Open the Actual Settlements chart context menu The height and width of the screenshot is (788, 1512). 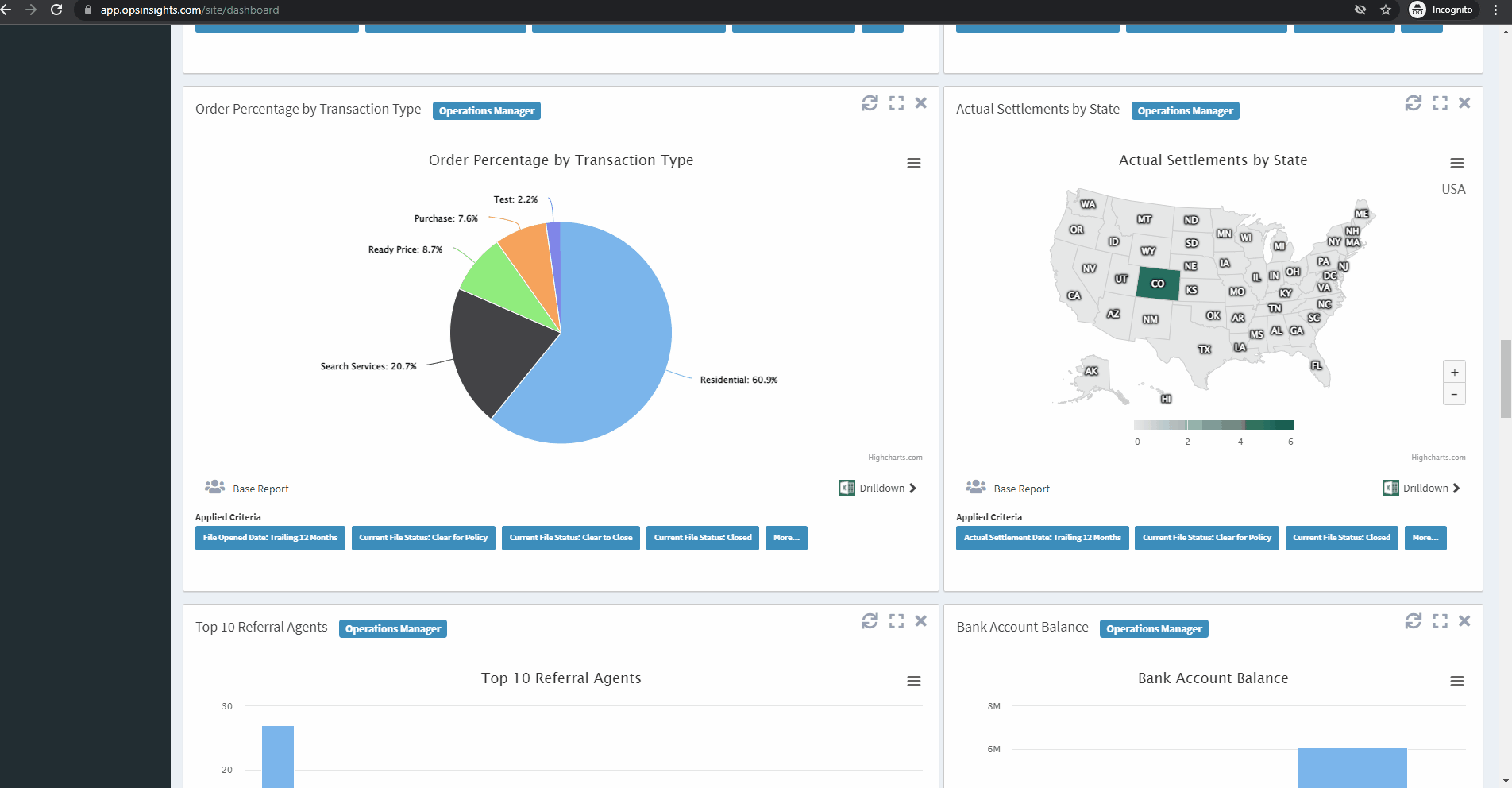(x=1456, y=164)
